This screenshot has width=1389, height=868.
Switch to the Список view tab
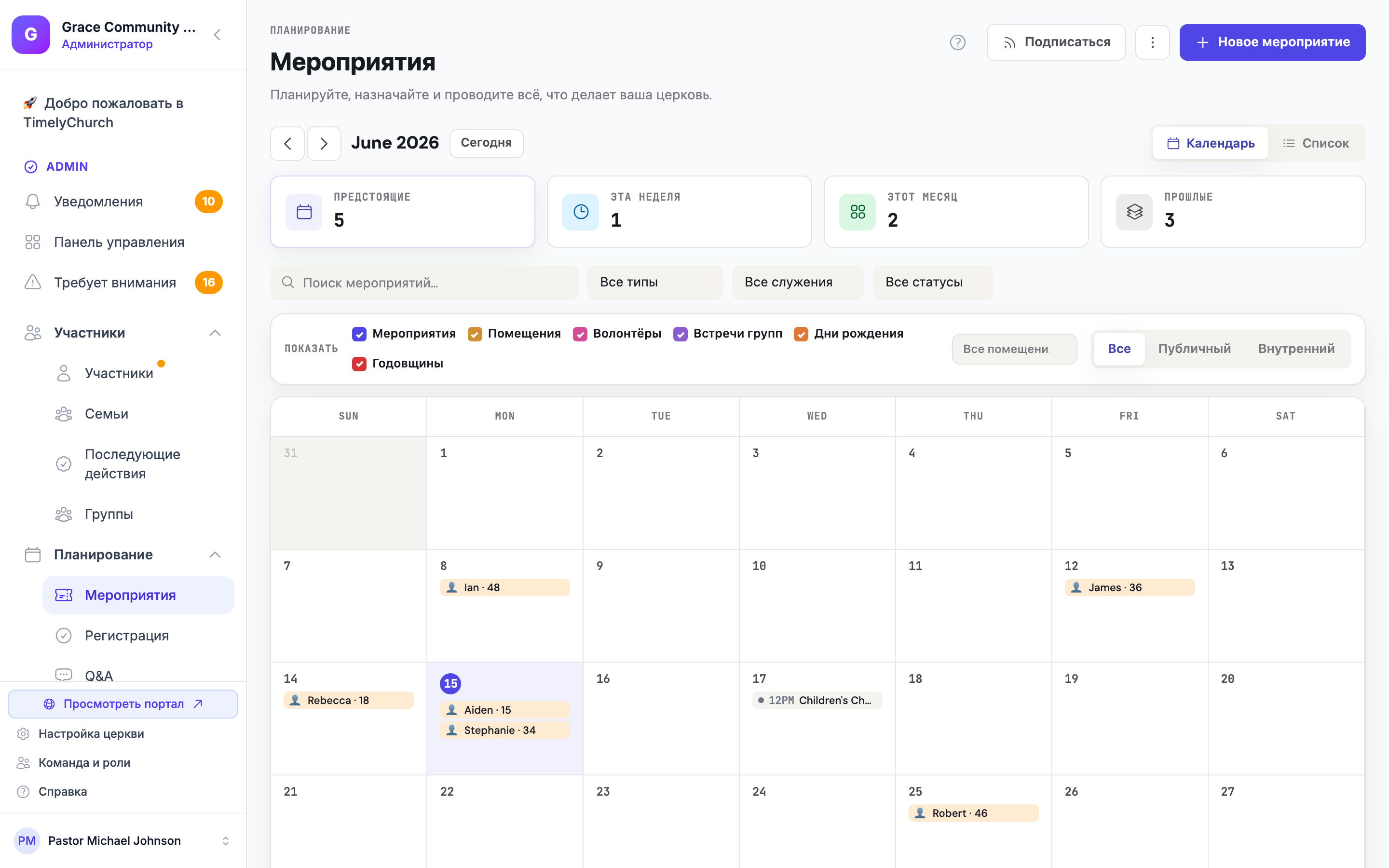pyautogui.click(x=1316, y=144)
